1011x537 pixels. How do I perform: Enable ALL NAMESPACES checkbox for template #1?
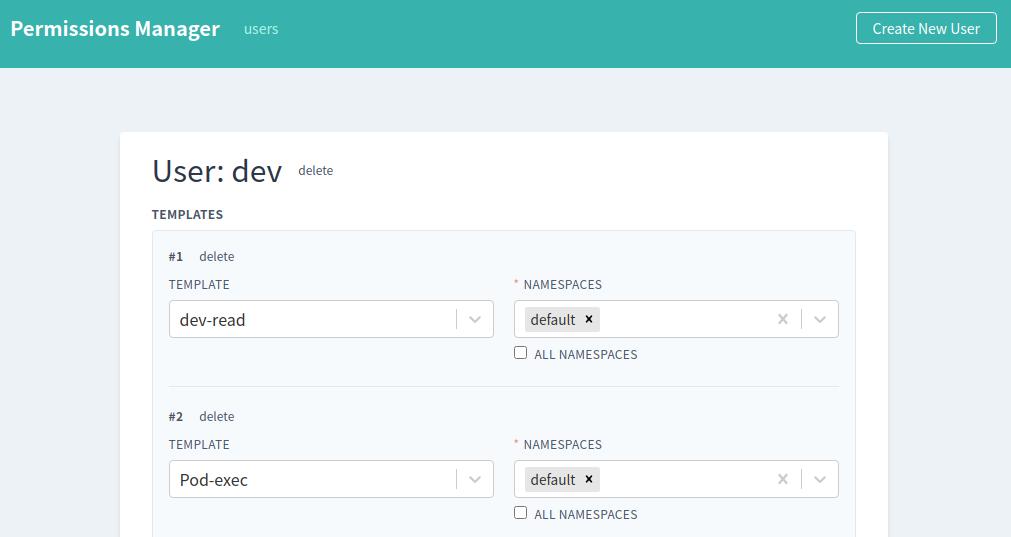pos(520,353)
